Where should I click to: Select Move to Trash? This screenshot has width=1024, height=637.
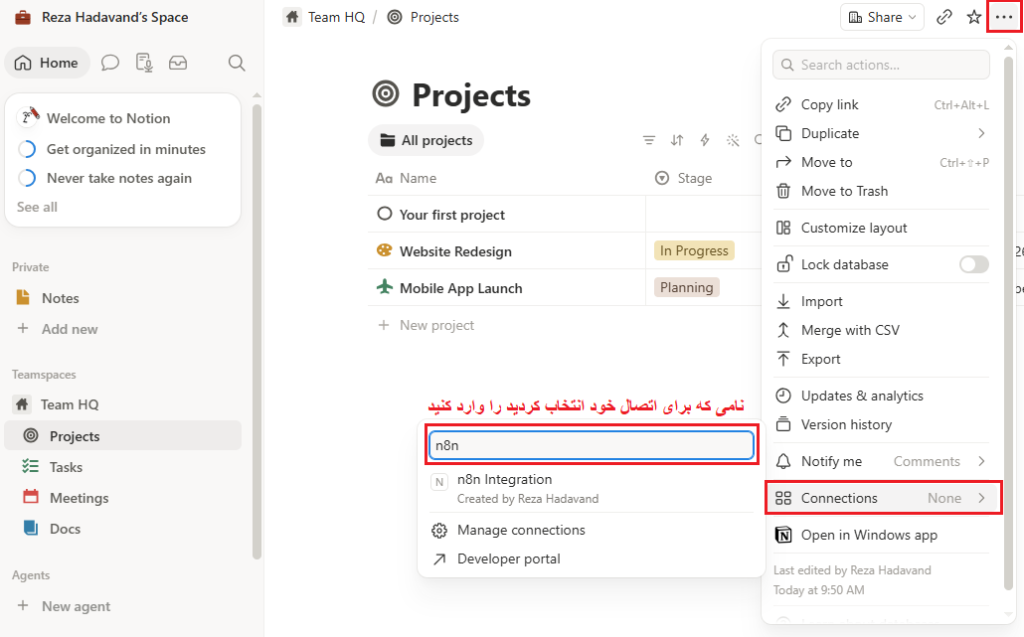[882, 191]
